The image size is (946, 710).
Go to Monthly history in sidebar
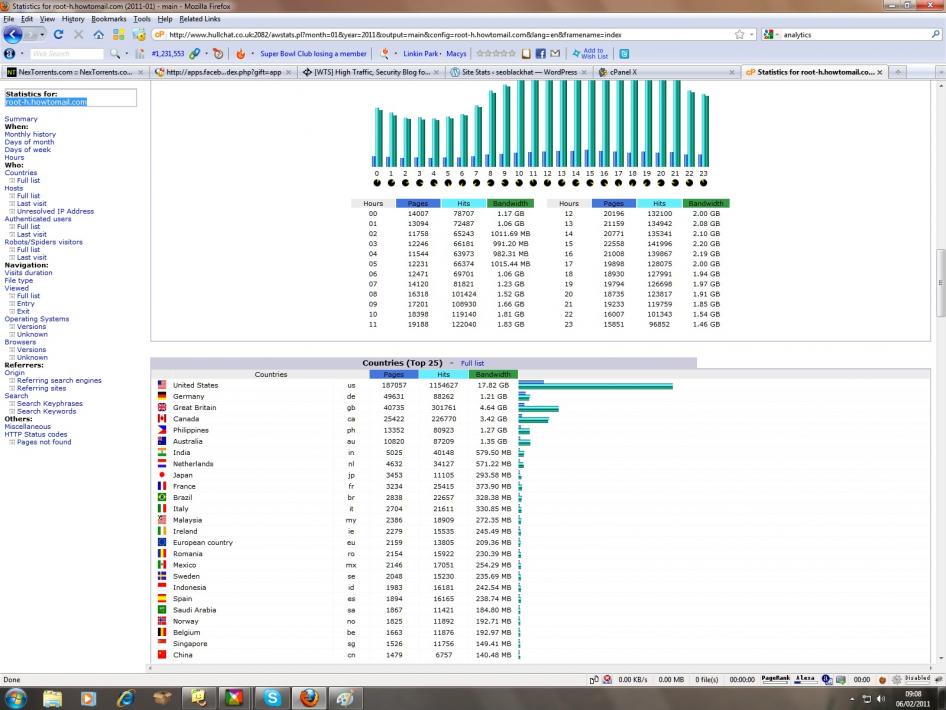(30, 134)
